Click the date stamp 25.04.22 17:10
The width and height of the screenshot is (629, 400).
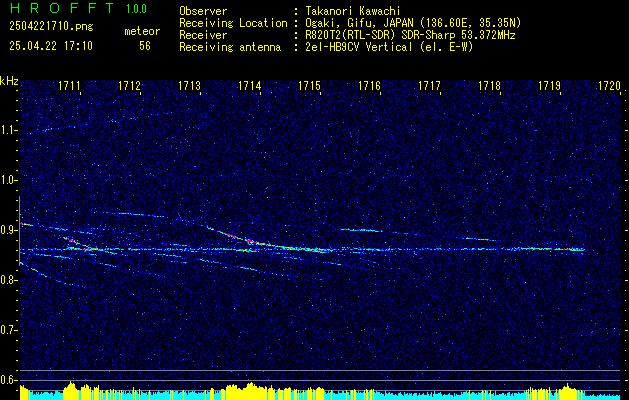tap(51, 46)
